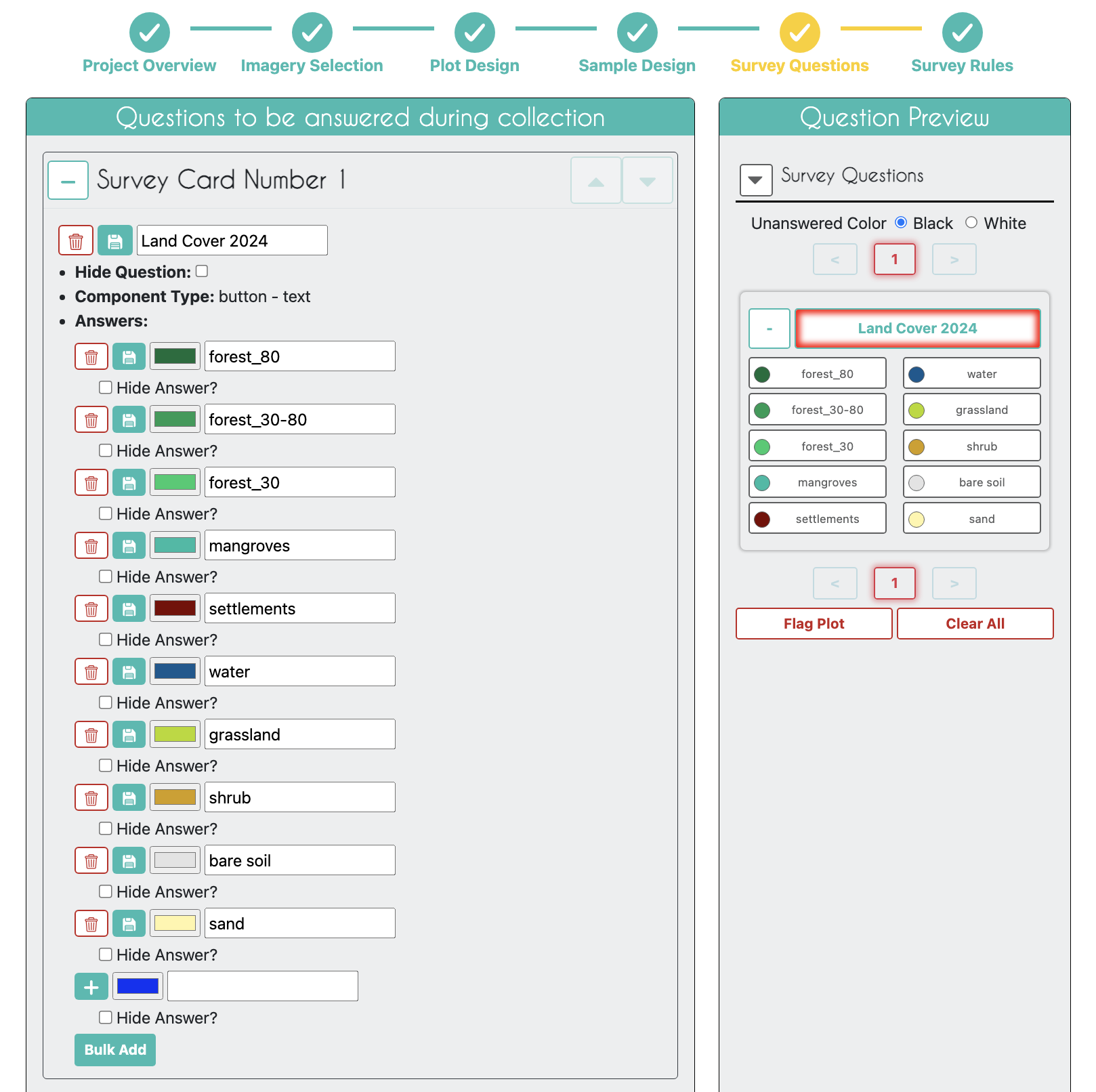Click the shrub answer text field
1096x1092 pixels.
point(299,798)
